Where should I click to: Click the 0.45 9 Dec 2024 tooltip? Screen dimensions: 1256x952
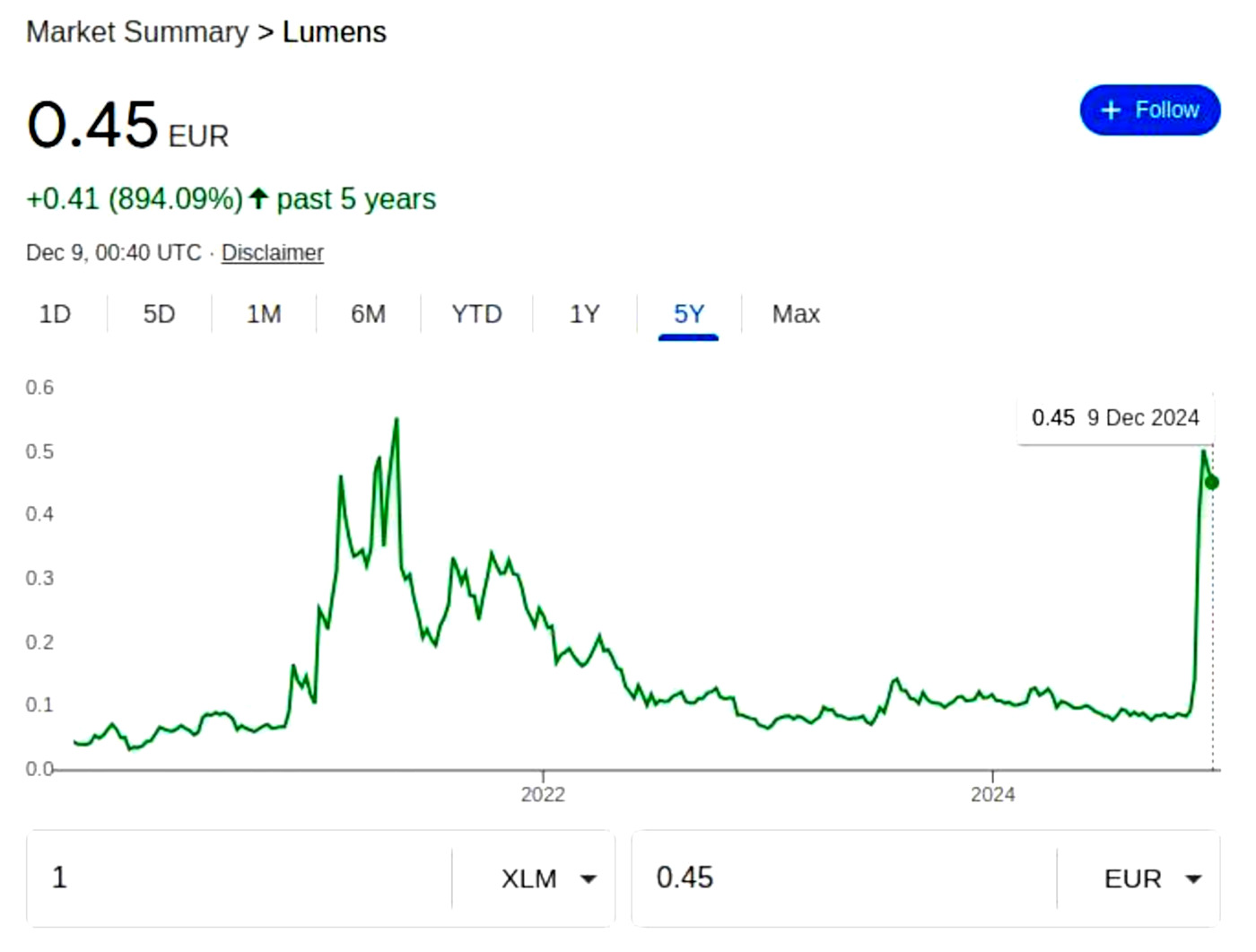coord(1115,418)
